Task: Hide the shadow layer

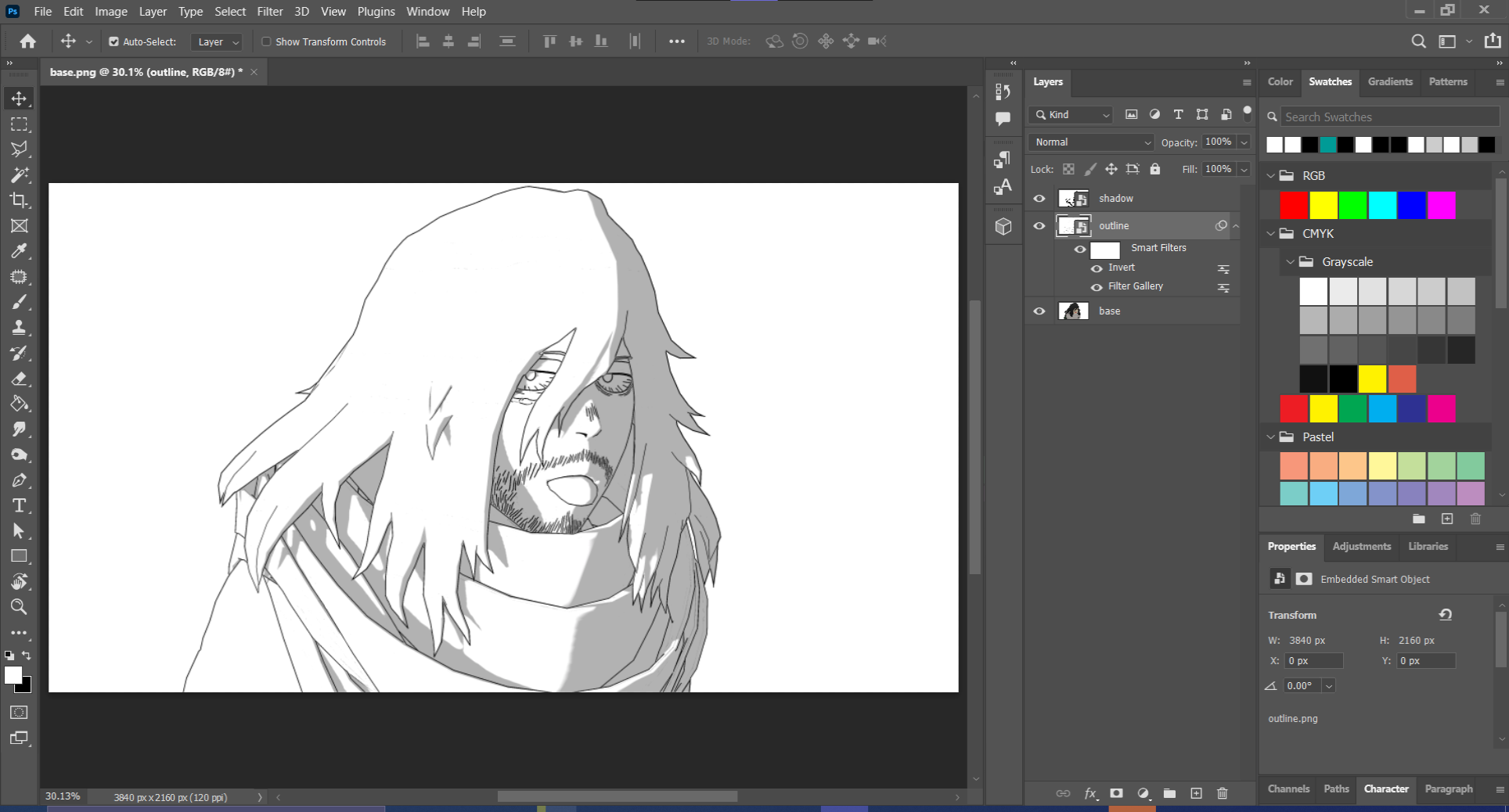Action: [1039, 199]
